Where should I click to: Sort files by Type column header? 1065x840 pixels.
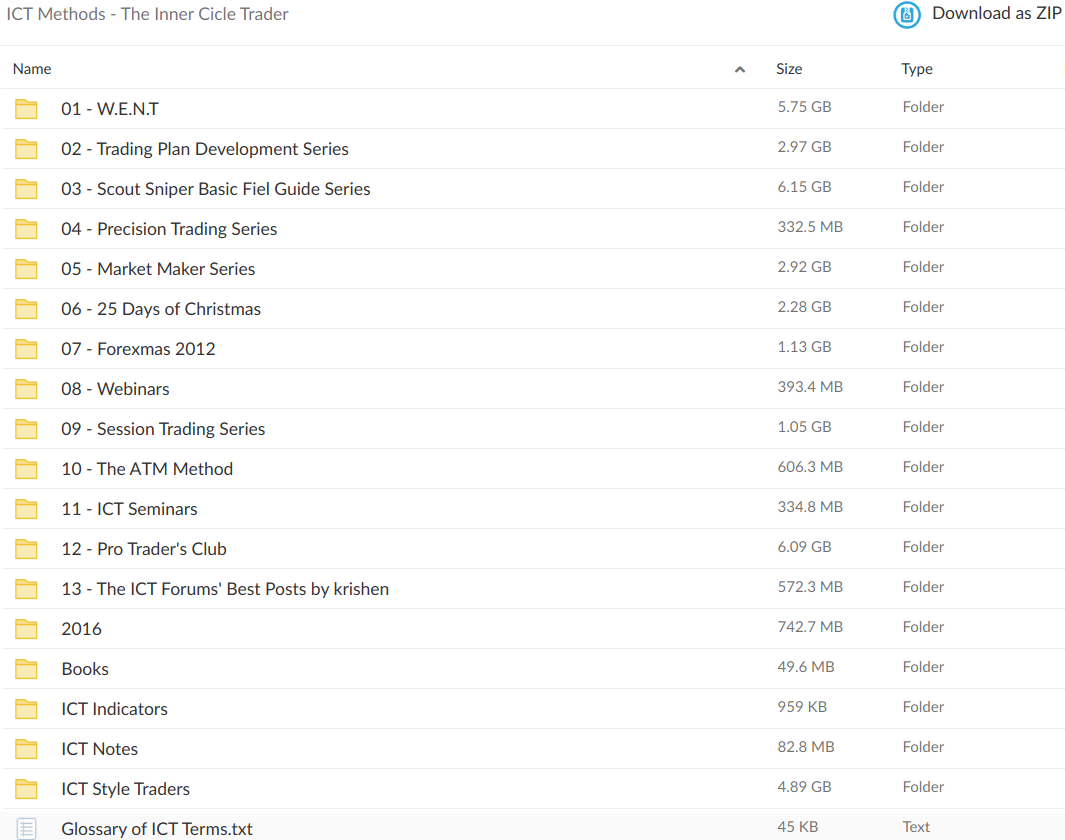click(916, 69)
